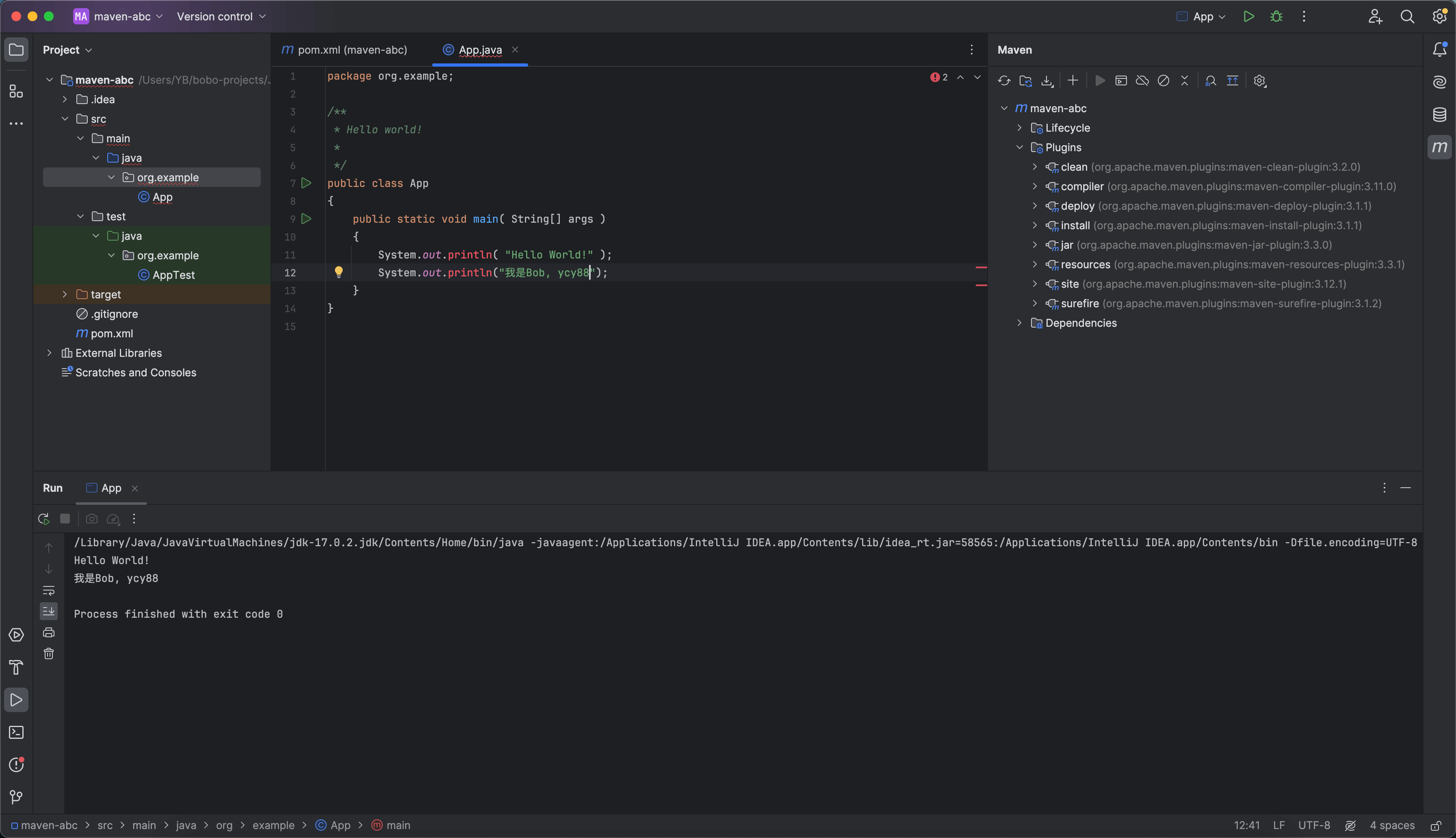Toggle Skip Tests mode in Maven
The image size is (1456, 838).
(1163, 80)
